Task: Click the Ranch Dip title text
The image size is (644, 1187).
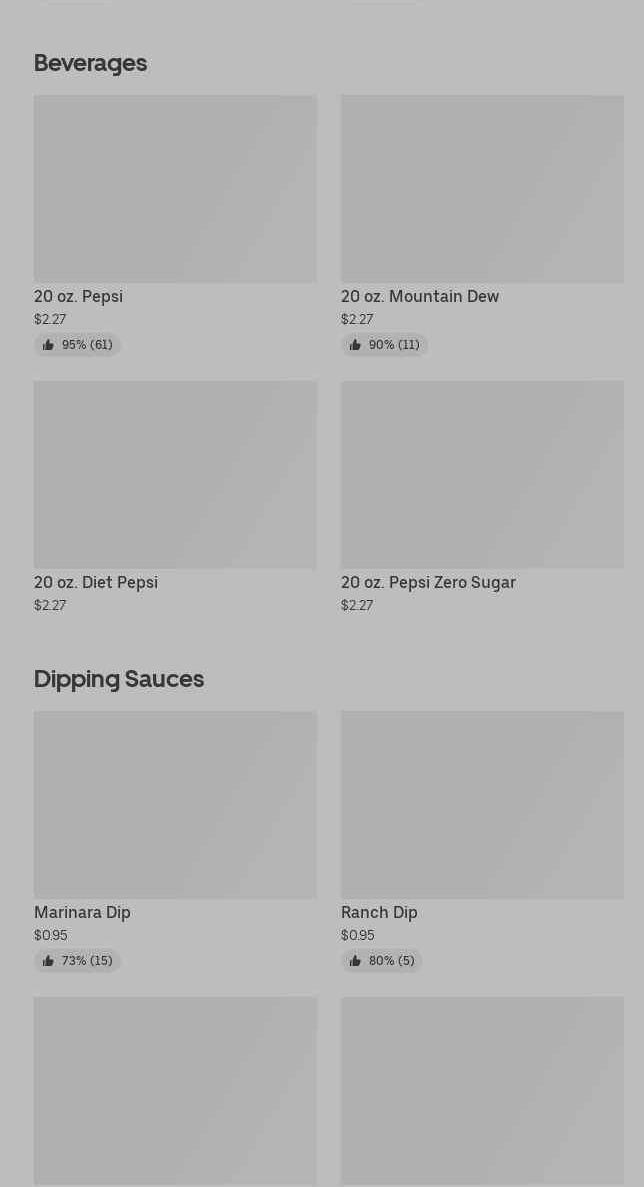Action: click(x=379, y=913)
